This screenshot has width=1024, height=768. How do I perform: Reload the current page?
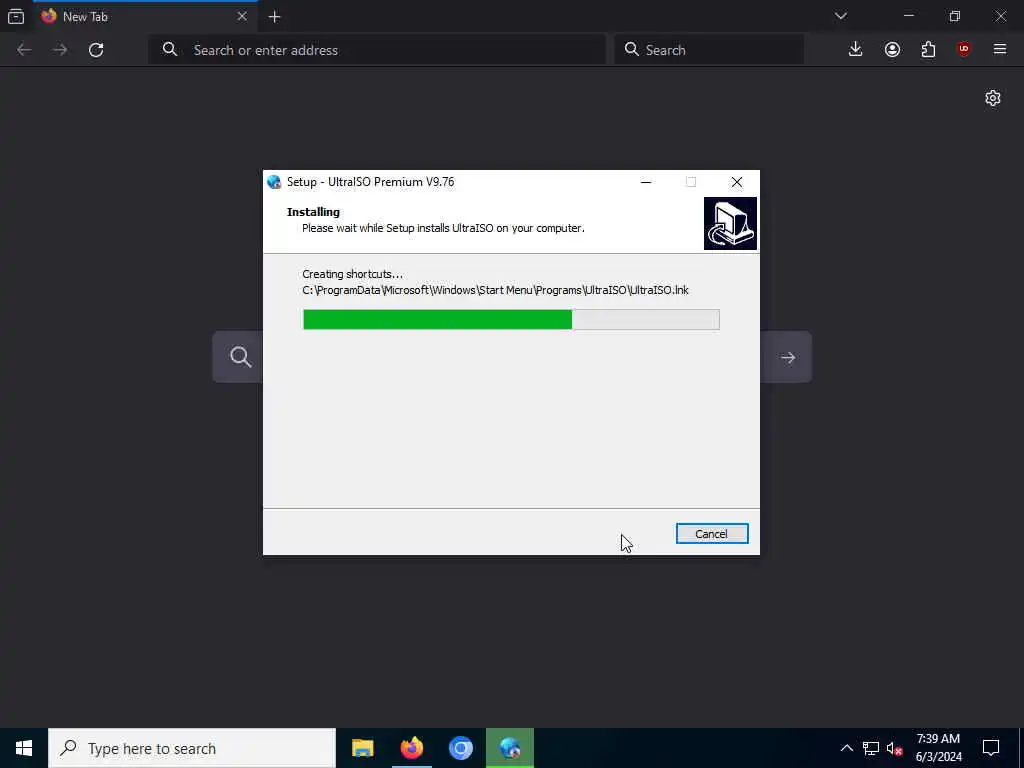[x=96, y=50]
